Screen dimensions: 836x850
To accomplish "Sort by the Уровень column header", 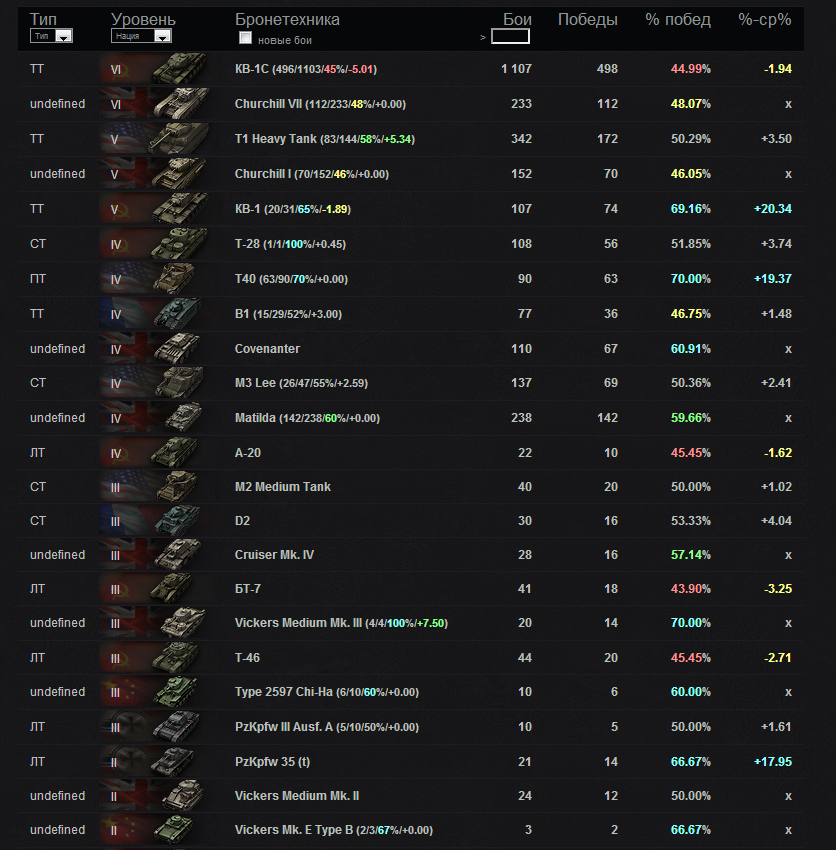I will coord(143,20).
